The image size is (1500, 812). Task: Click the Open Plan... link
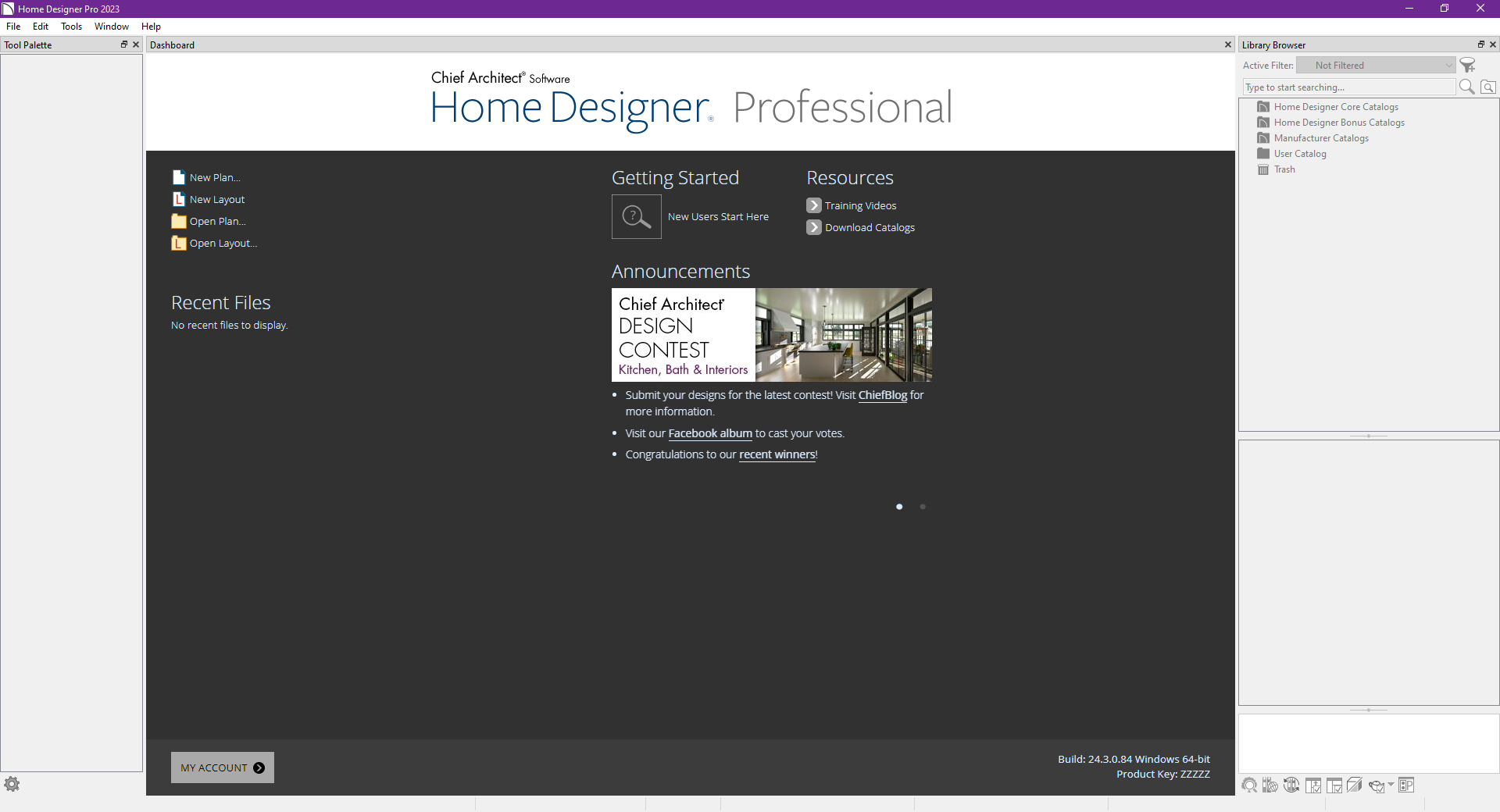[218, 222]
